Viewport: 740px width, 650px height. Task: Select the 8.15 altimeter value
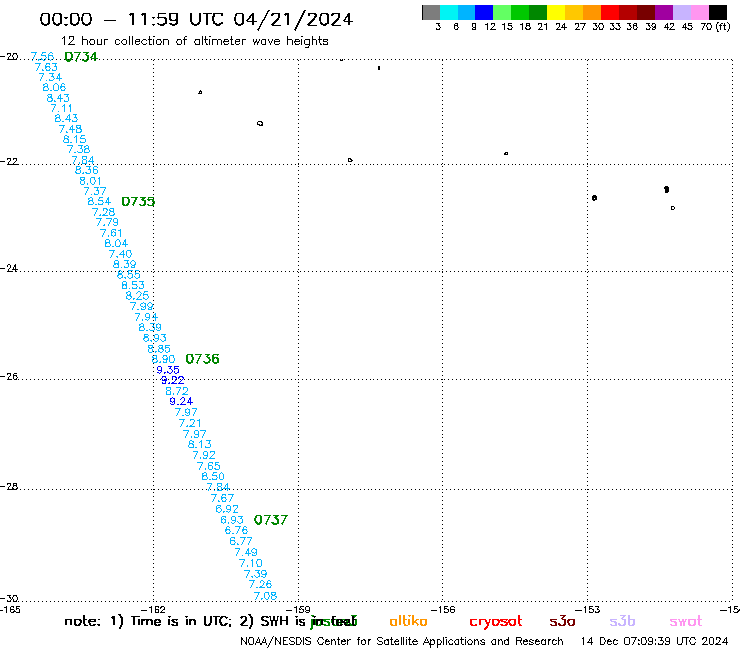pyautogui.click(x=75, y=139)
